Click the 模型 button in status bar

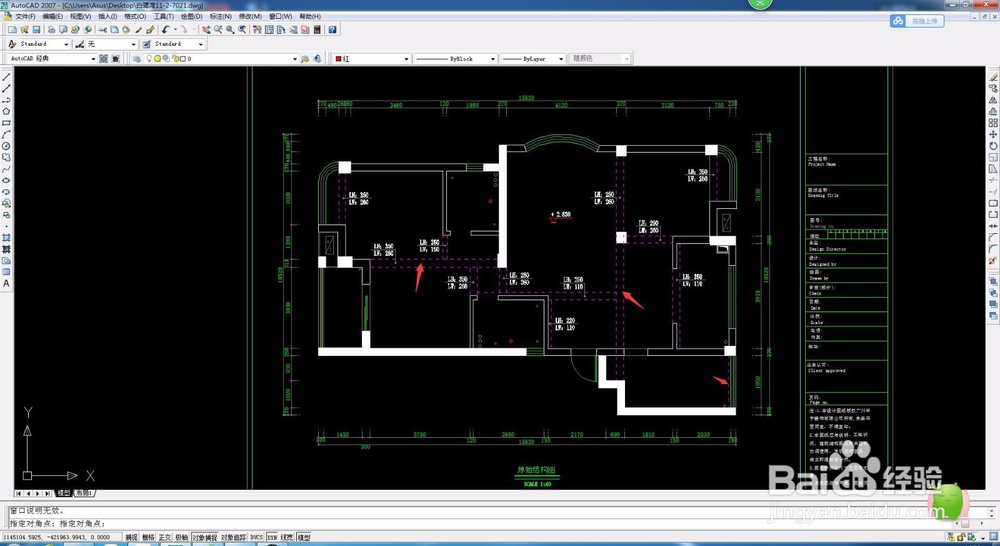coord(304,538)
